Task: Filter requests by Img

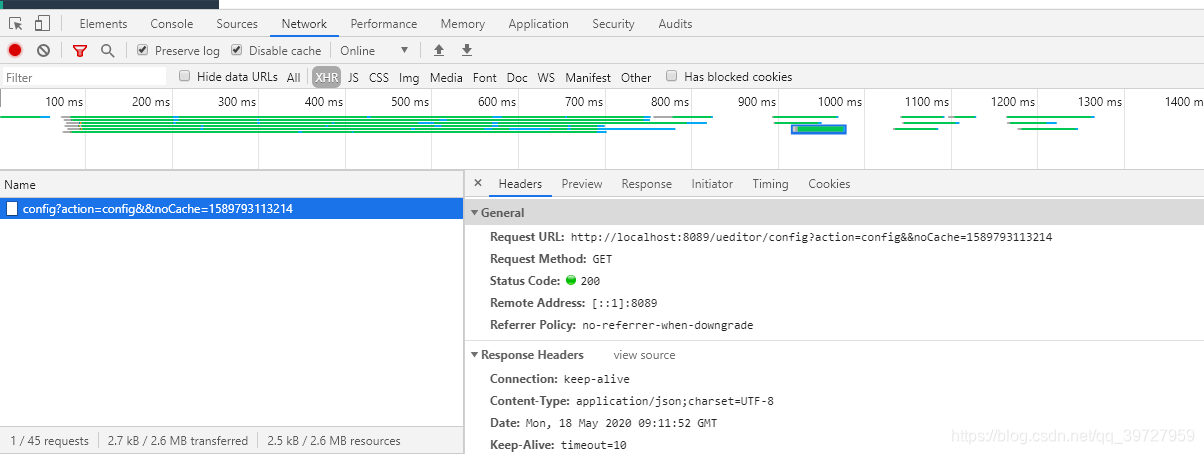Action: coord(409,77)
